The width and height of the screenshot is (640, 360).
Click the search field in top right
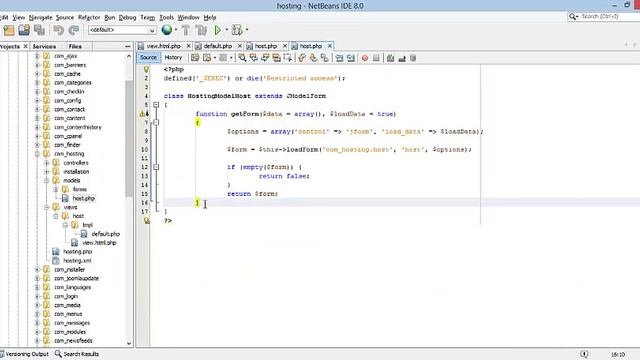tap(604, 16)
